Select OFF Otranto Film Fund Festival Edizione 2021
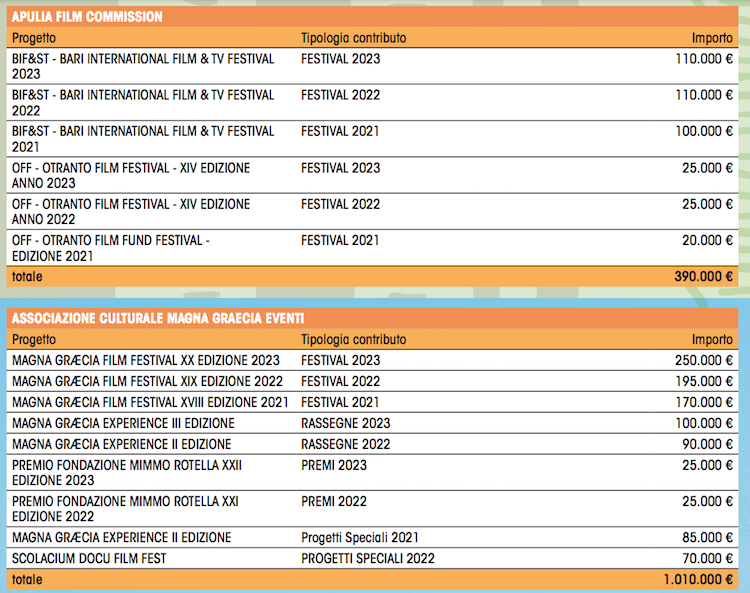The width and height of the screenshot is (750, 593). 110,248
